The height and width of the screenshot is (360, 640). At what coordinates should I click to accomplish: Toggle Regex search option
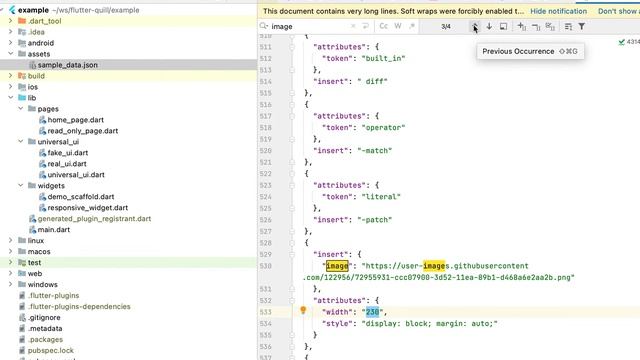412,26
